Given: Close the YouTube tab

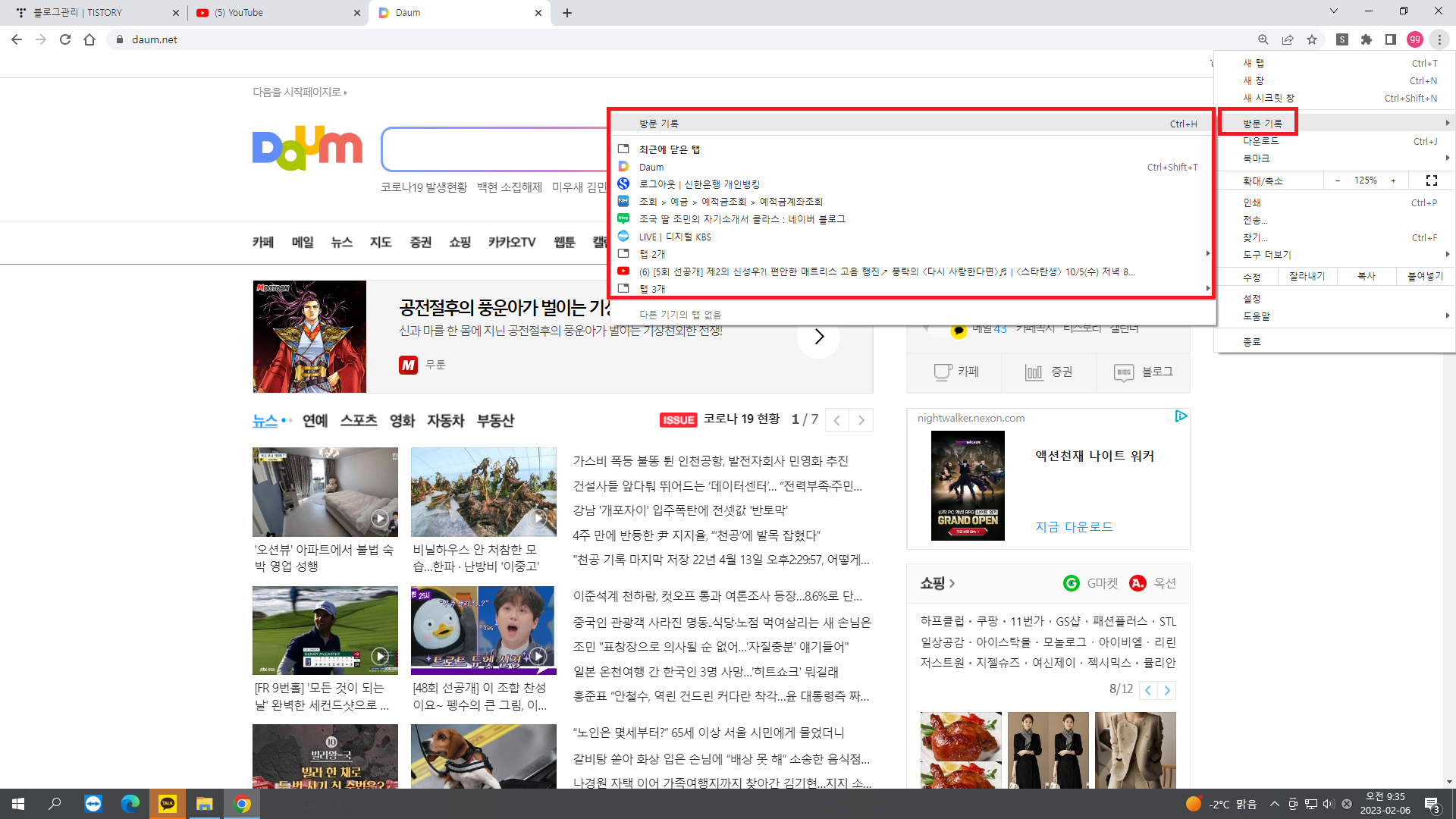Looking at the screenshot, I should point(357,13).
